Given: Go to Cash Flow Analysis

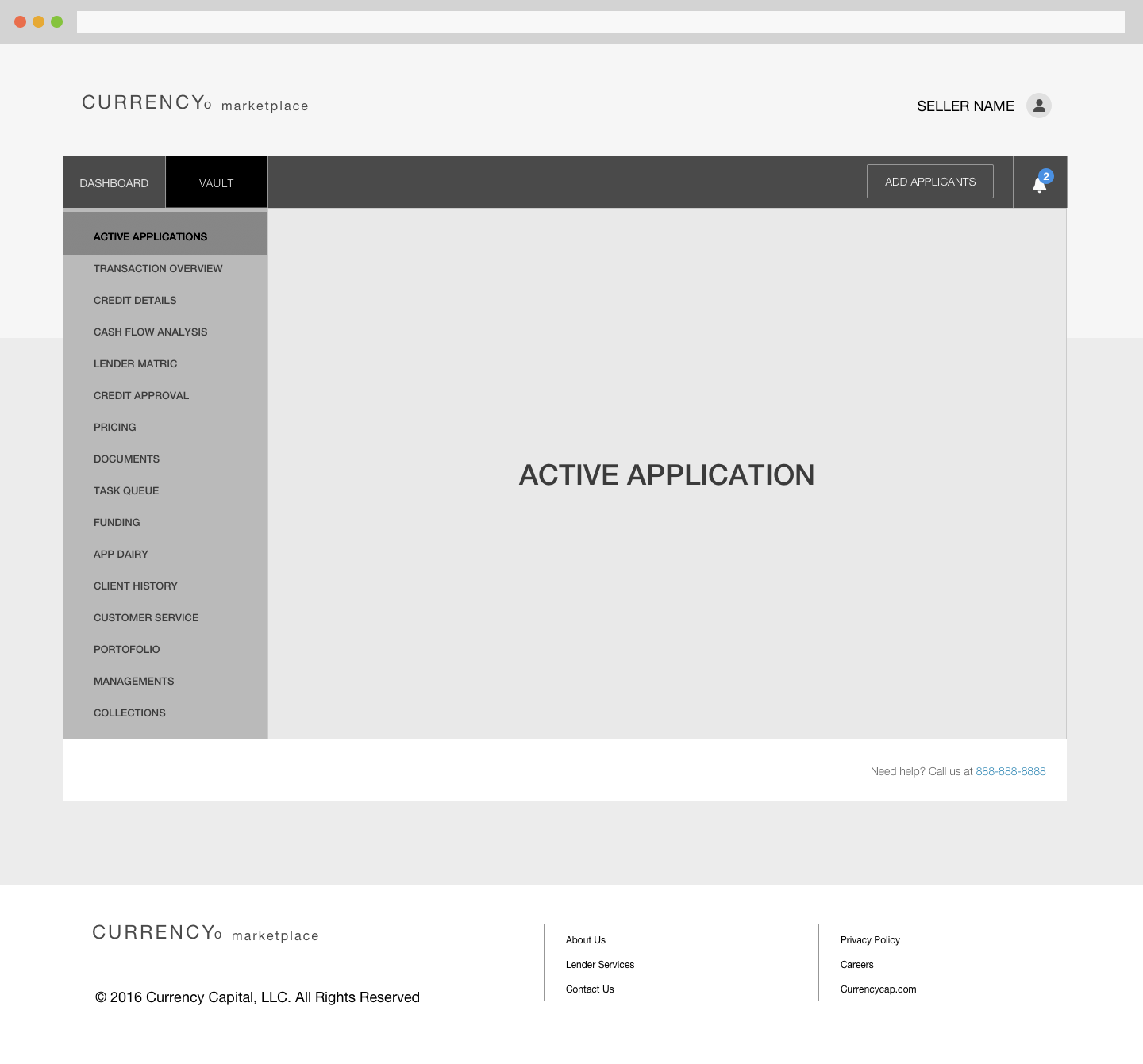Looking at the screenshot, I should coord(150,332).
